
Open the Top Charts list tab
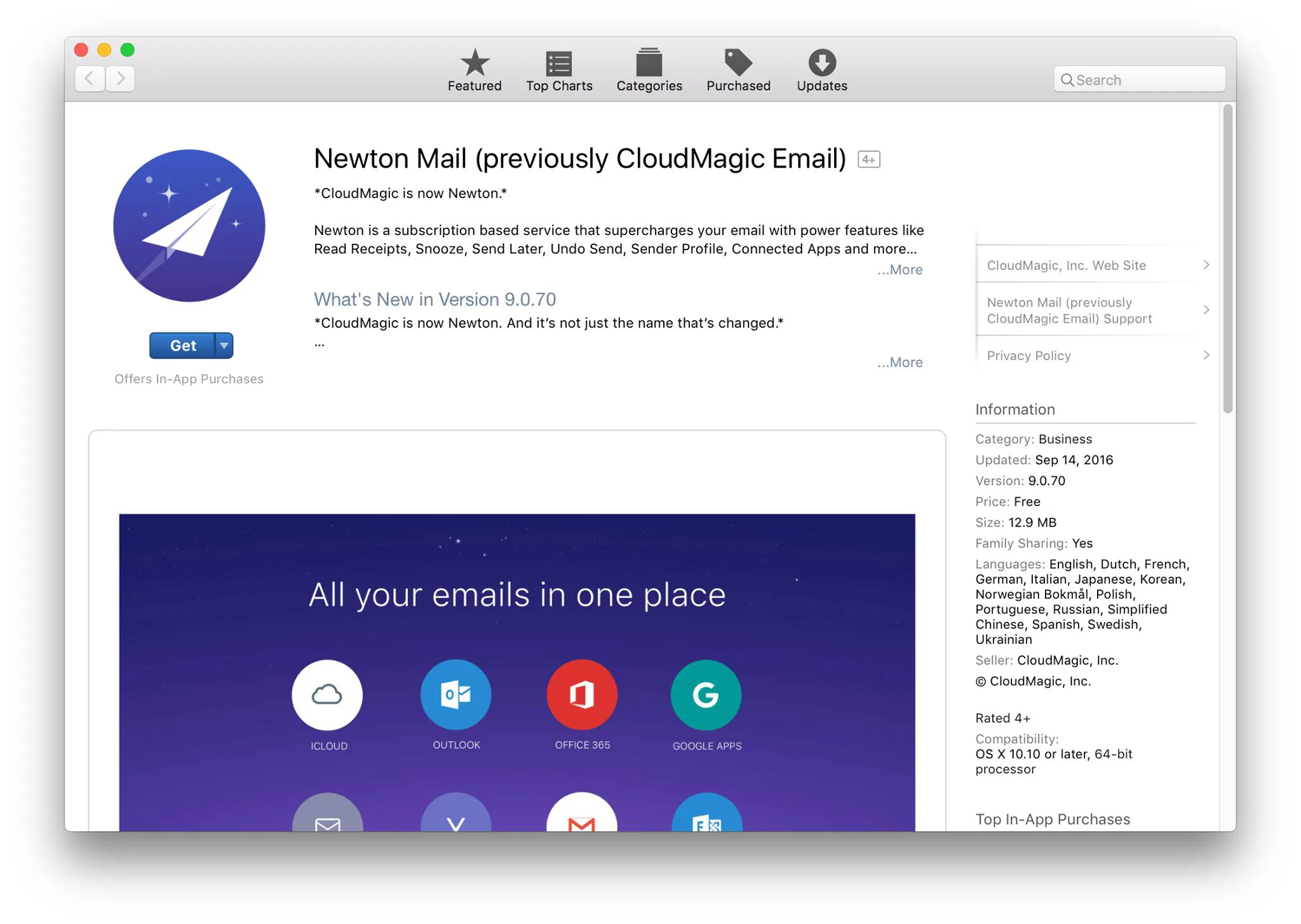(559, 70)
